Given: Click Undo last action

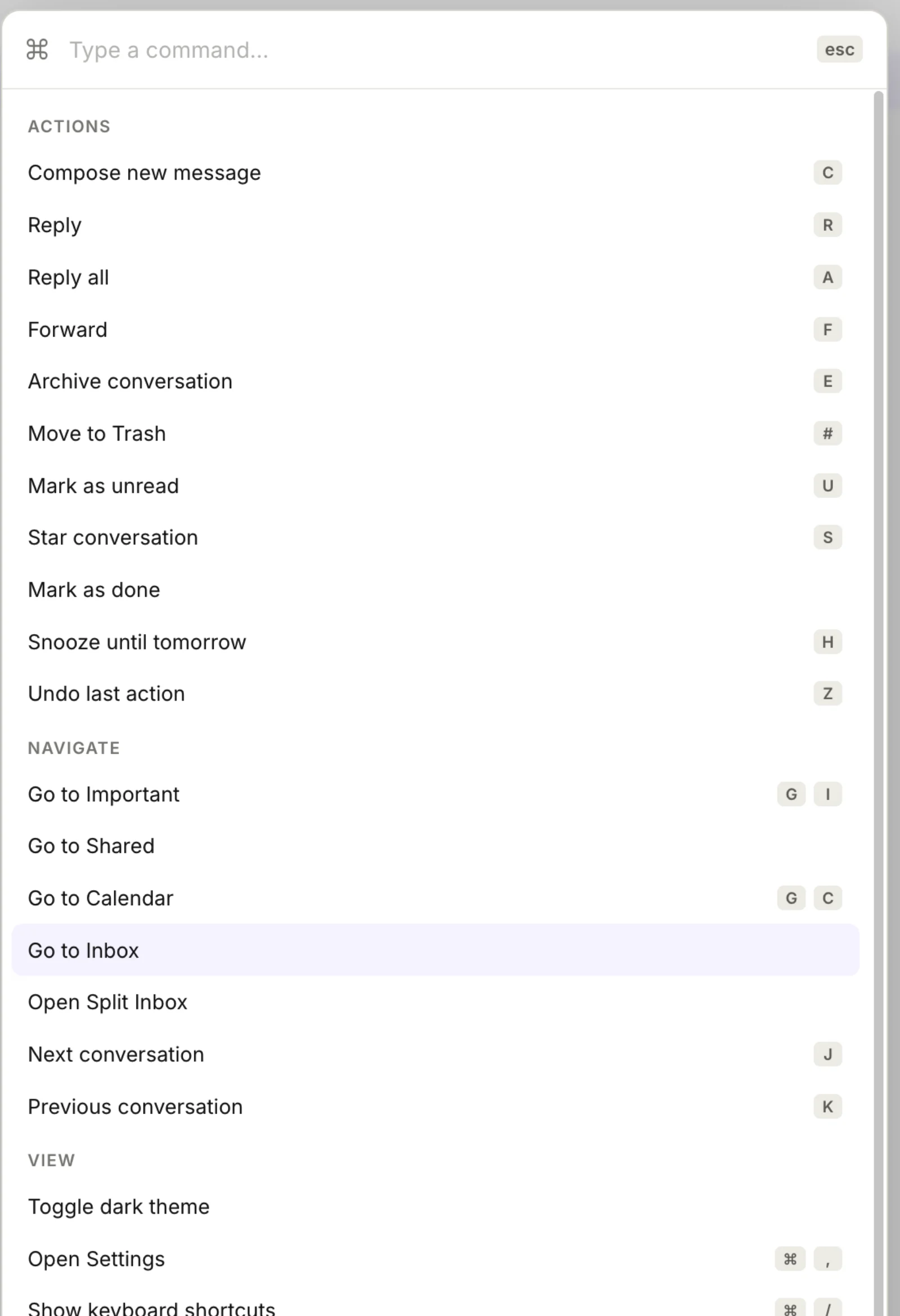Looking at the screenshot, I should pos(435,694).
